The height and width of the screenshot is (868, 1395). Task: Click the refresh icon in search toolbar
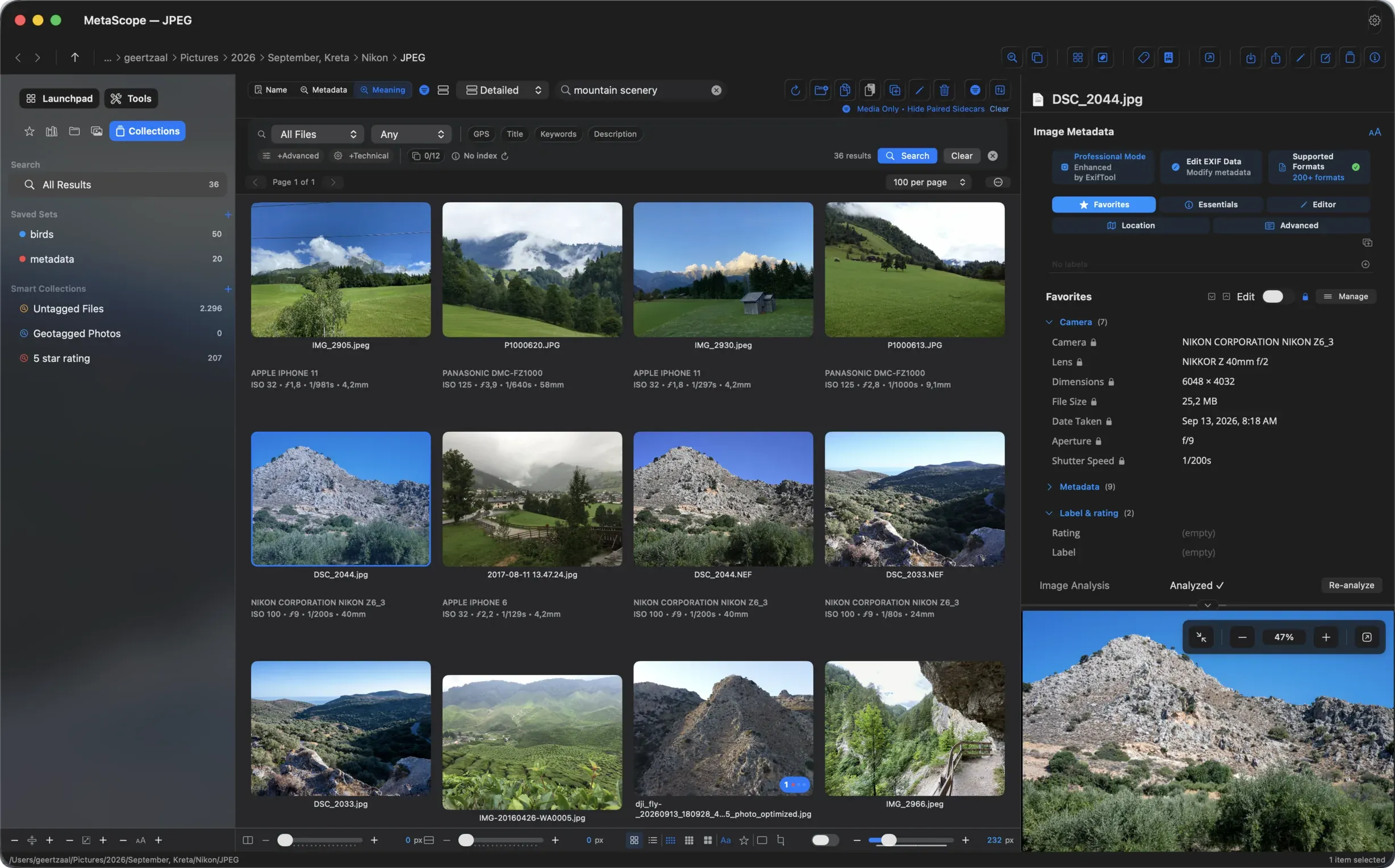795,90
